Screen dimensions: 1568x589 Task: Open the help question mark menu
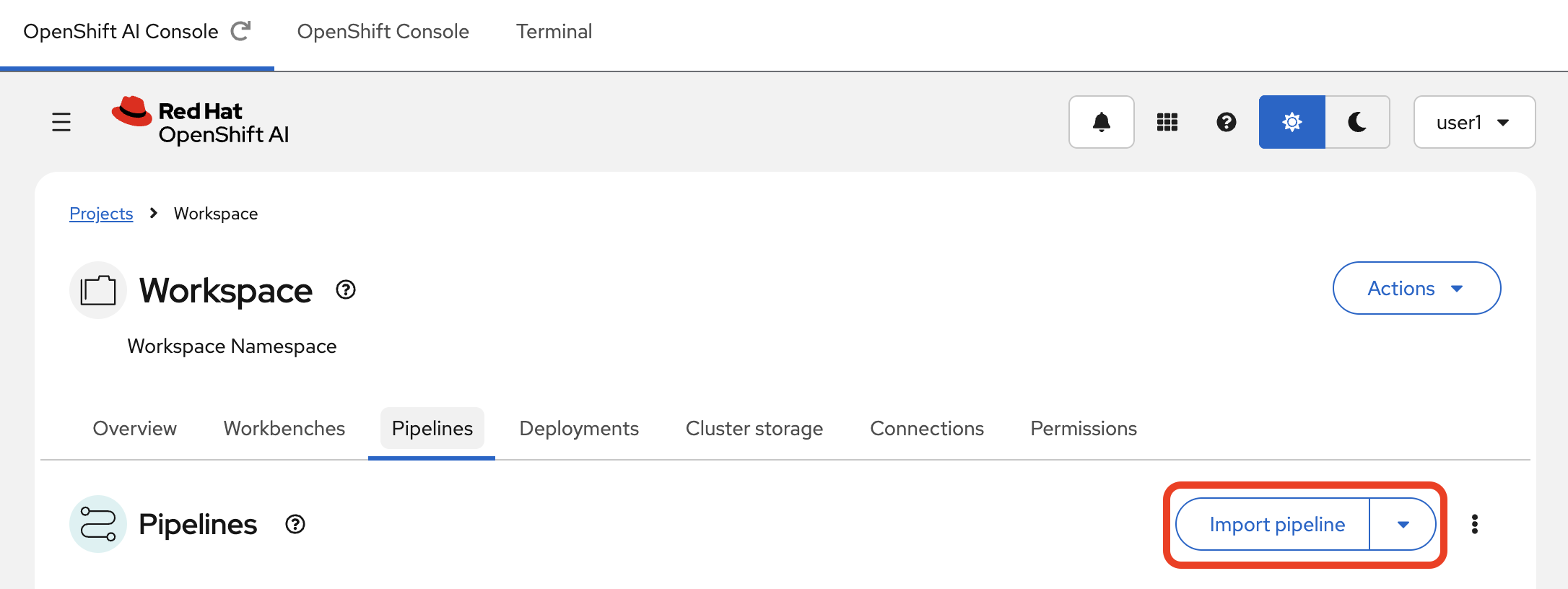(x=1226, y=122)
